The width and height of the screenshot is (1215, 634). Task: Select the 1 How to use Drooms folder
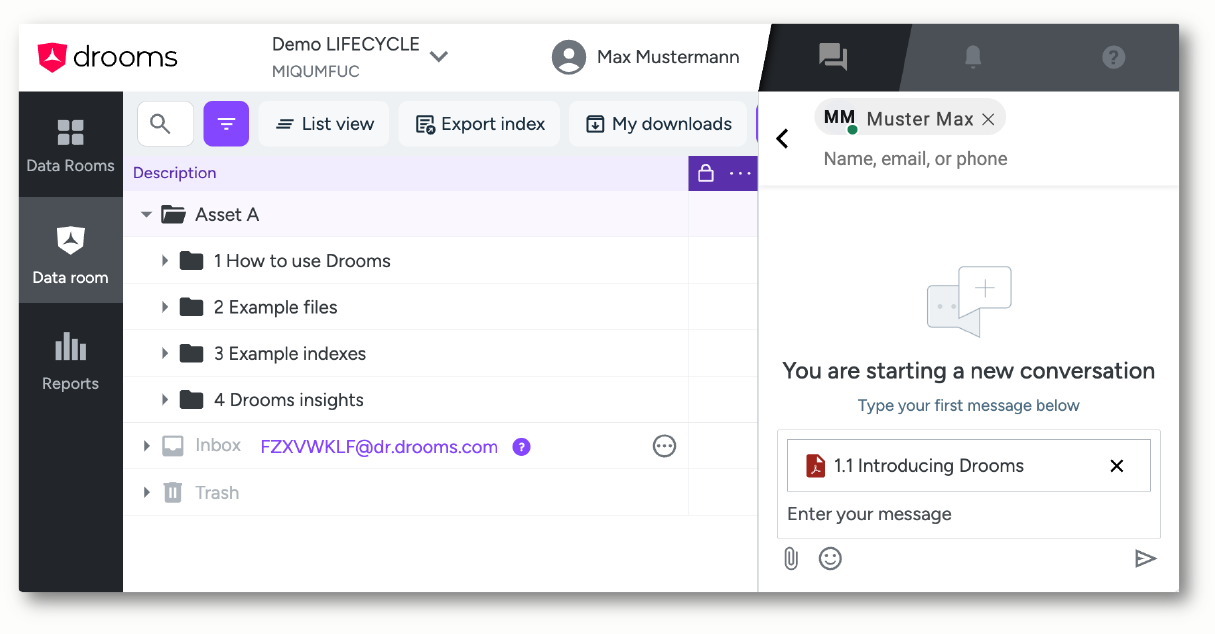point(302,261)
